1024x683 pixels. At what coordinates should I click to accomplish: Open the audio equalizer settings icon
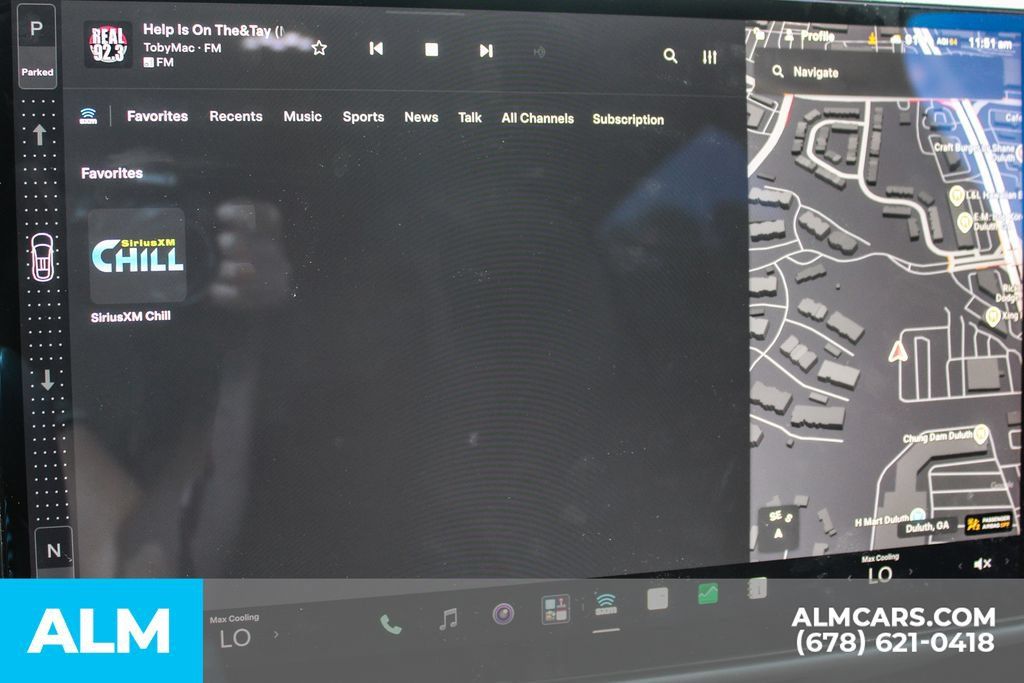[710, 57]
